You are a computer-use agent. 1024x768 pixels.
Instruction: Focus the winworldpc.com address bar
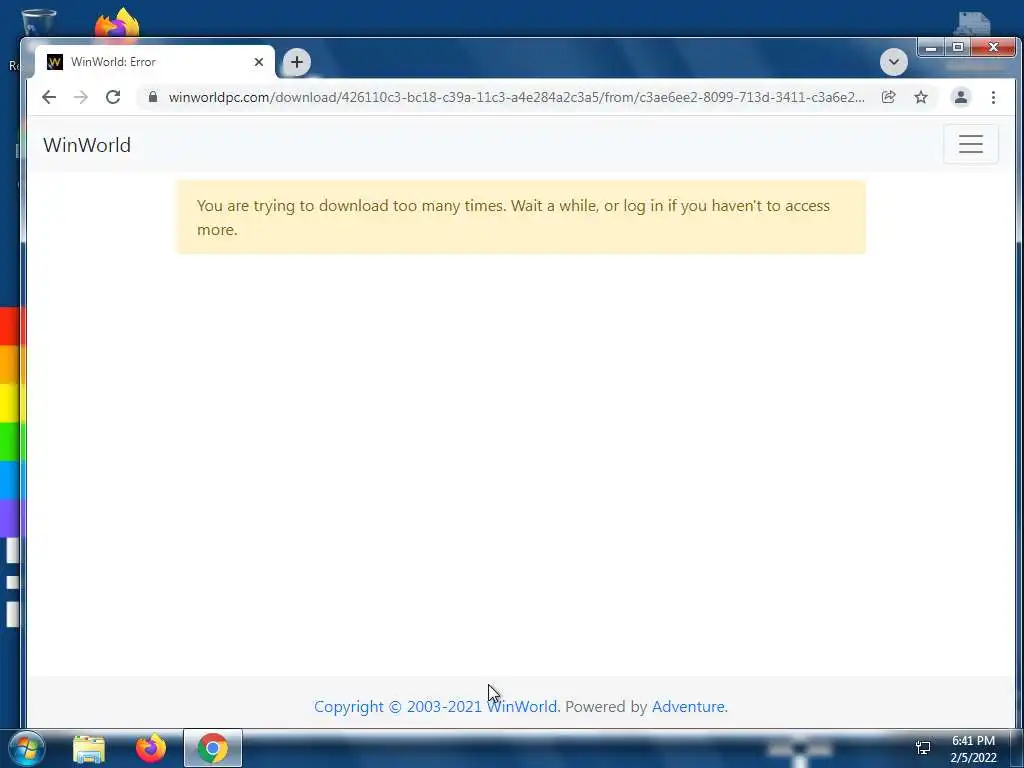point(516,97)
